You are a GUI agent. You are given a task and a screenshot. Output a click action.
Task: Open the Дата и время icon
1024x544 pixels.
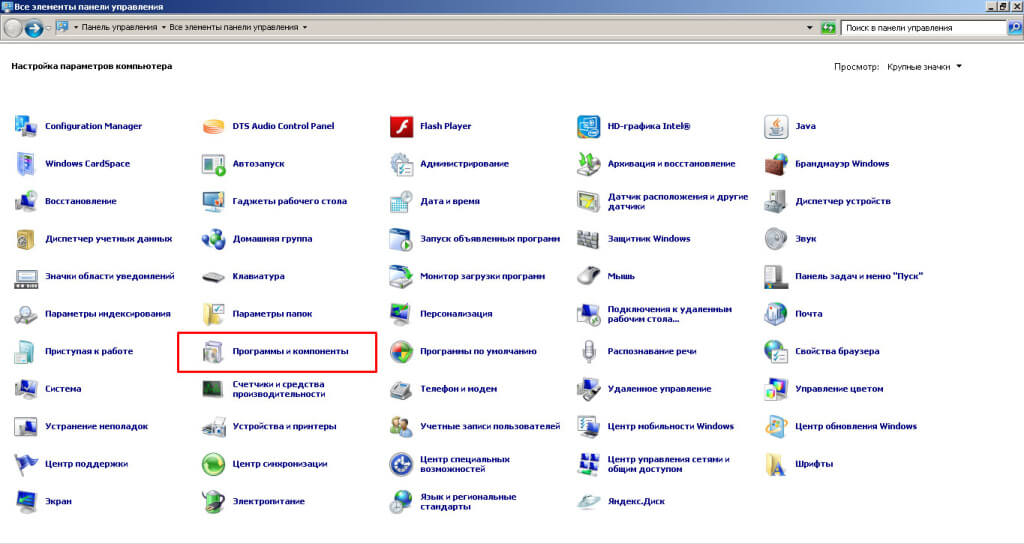coord(401,201)
